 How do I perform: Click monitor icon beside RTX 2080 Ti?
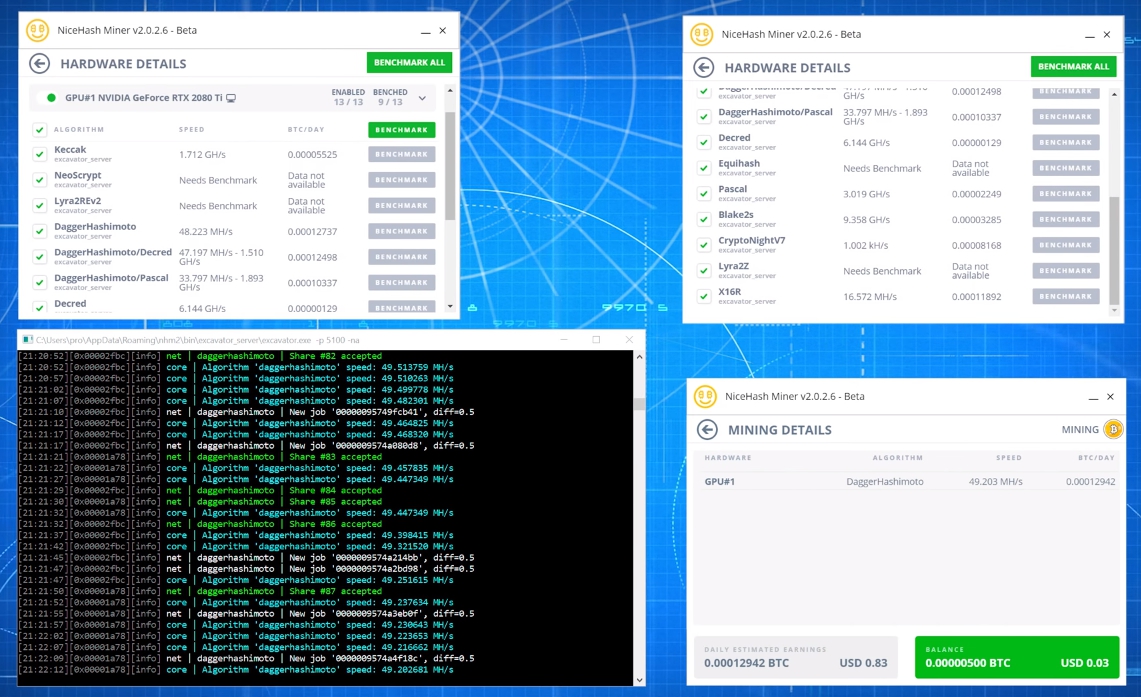pos(231,97)
